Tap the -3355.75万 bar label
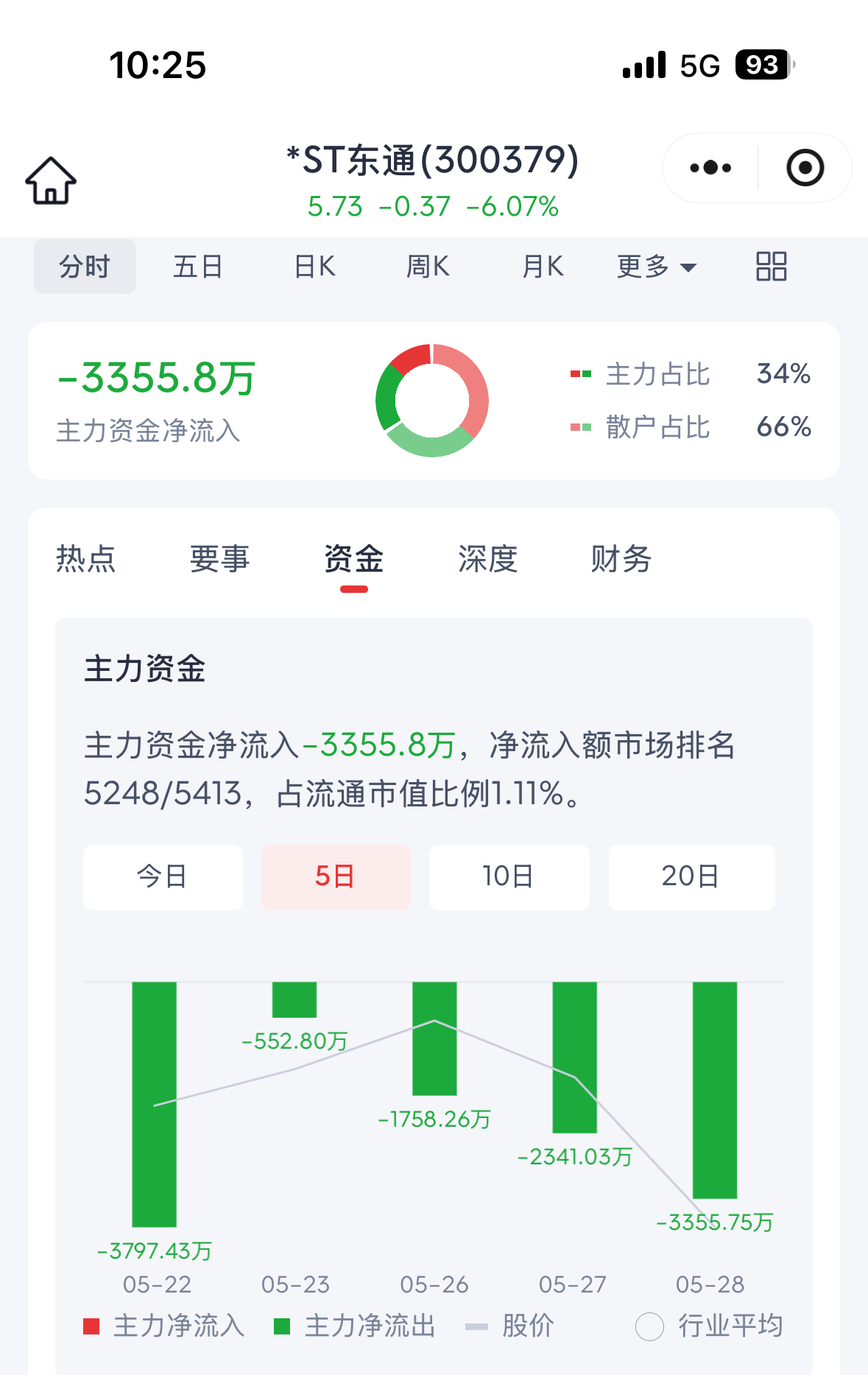Viewport: 868px width, 1375px height. 715,1223
